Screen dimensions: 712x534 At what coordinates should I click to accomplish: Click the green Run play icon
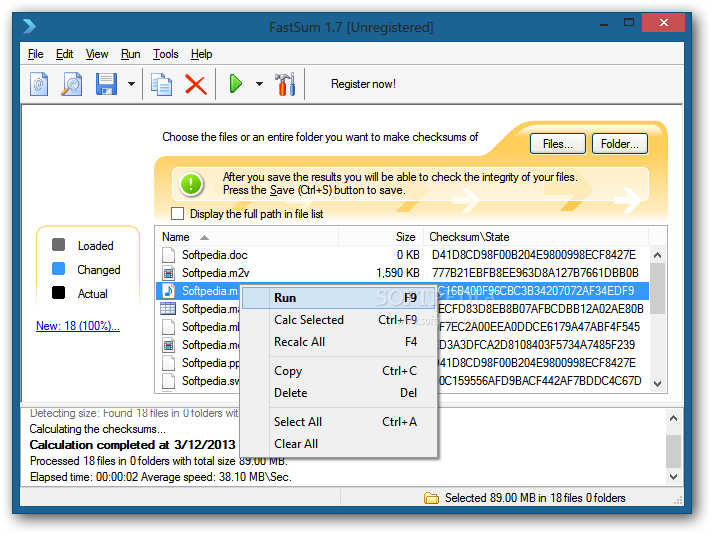click(236, 84)
